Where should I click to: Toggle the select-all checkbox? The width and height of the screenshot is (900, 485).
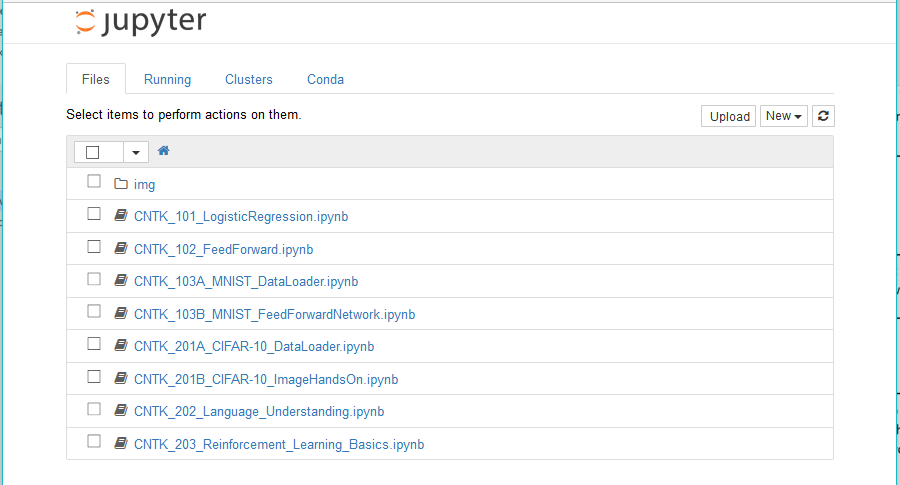click(92, 152)
